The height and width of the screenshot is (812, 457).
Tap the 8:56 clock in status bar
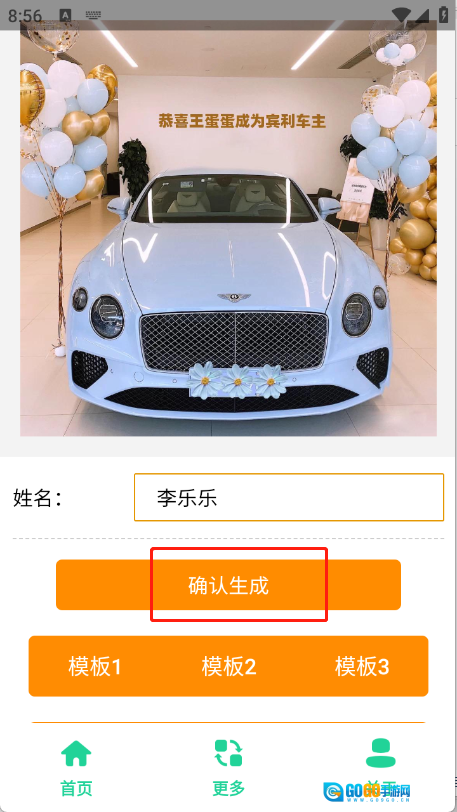coord(25,16)
